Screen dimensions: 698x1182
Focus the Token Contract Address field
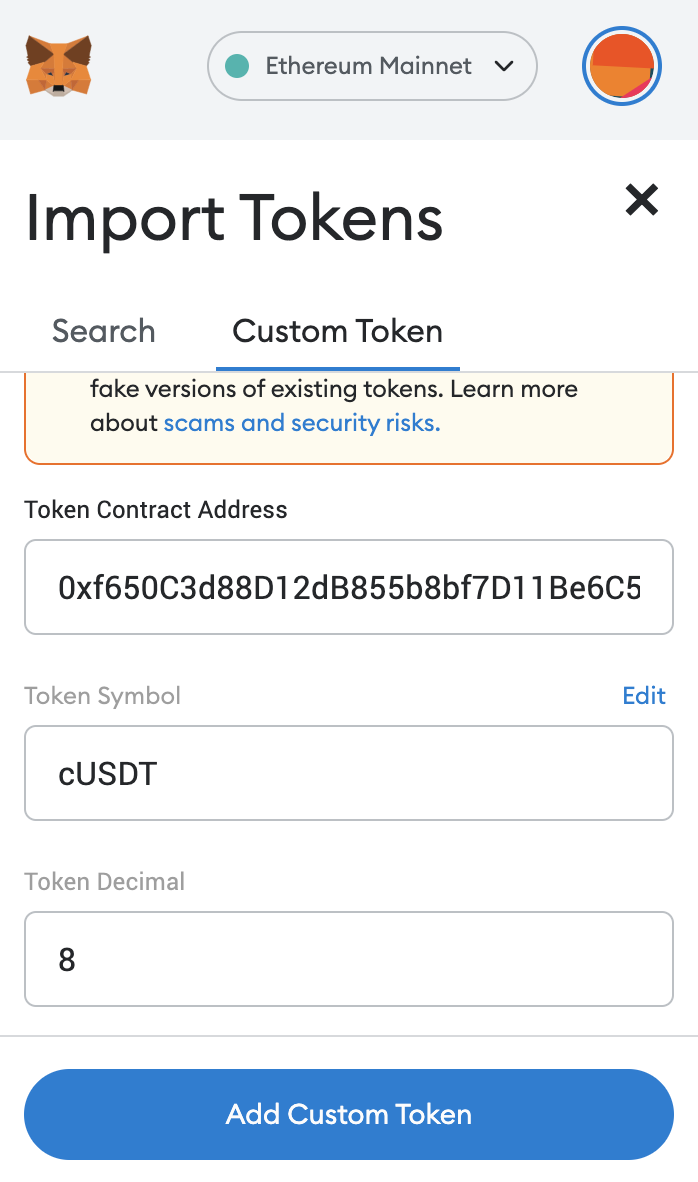click(x=348, y=587)
